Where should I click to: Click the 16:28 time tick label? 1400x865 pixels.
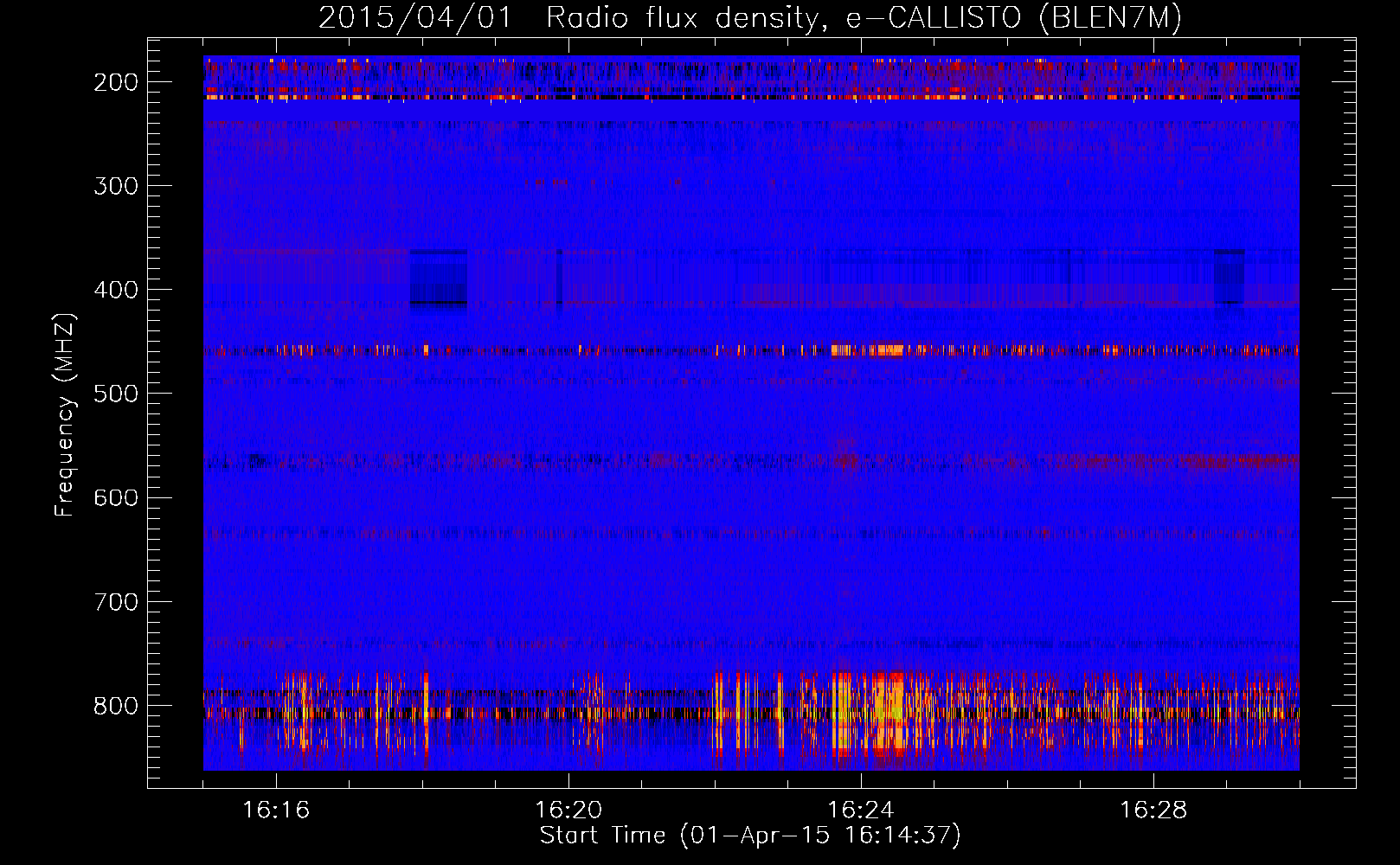[1153, 810]
